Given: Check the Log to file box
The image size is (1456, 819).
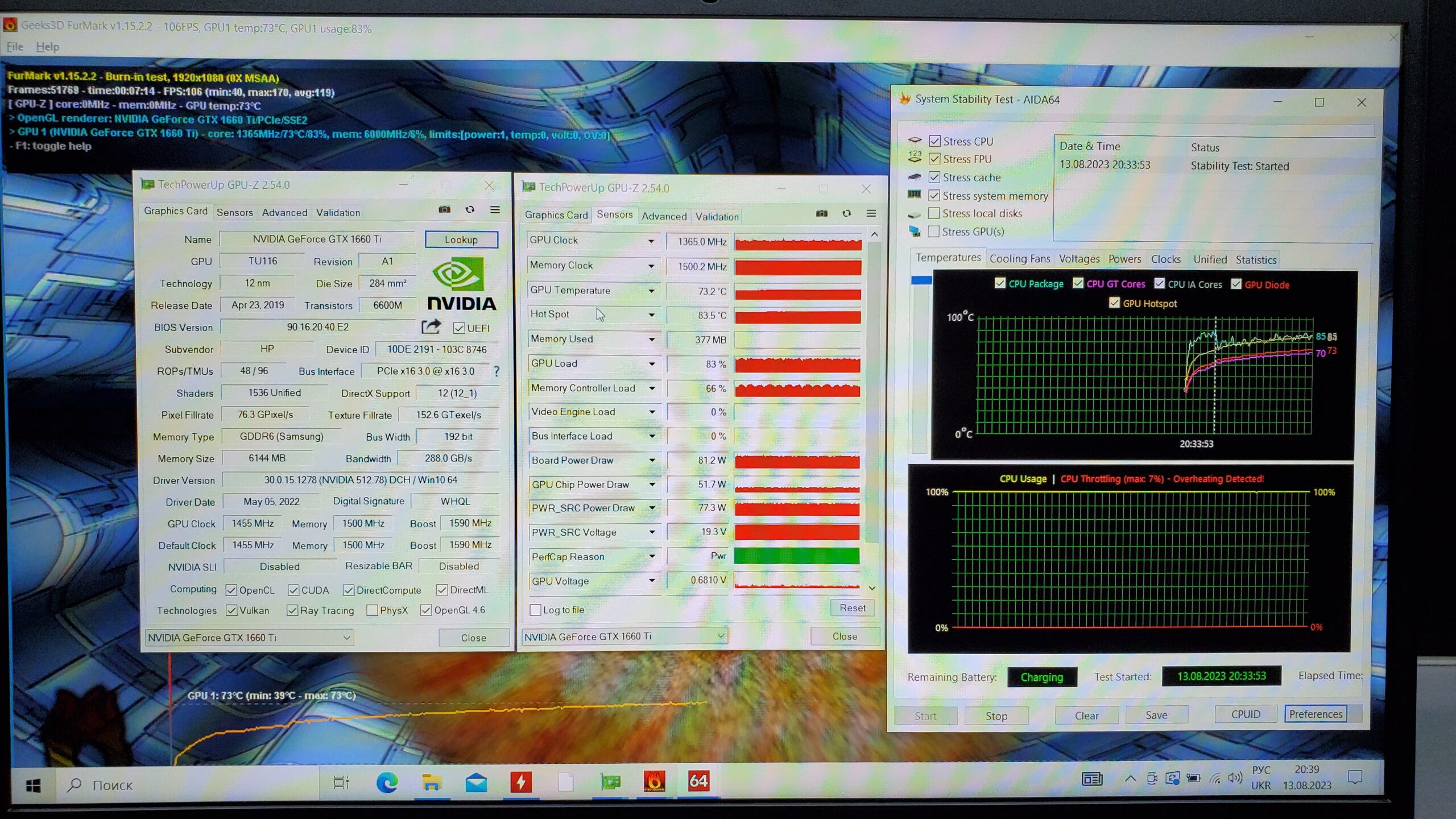Looking at the screenshot, I should pyautogui.click(x=535, y=610).
